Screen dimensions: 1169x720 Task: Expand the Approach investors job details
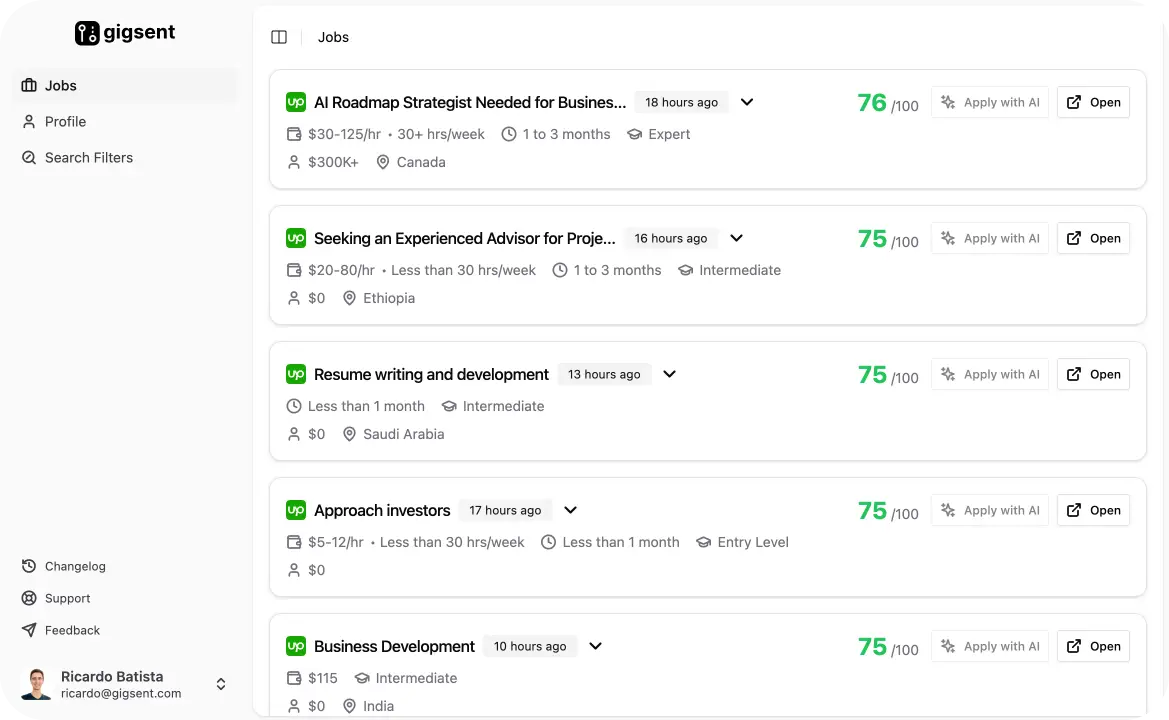point(570,510)
